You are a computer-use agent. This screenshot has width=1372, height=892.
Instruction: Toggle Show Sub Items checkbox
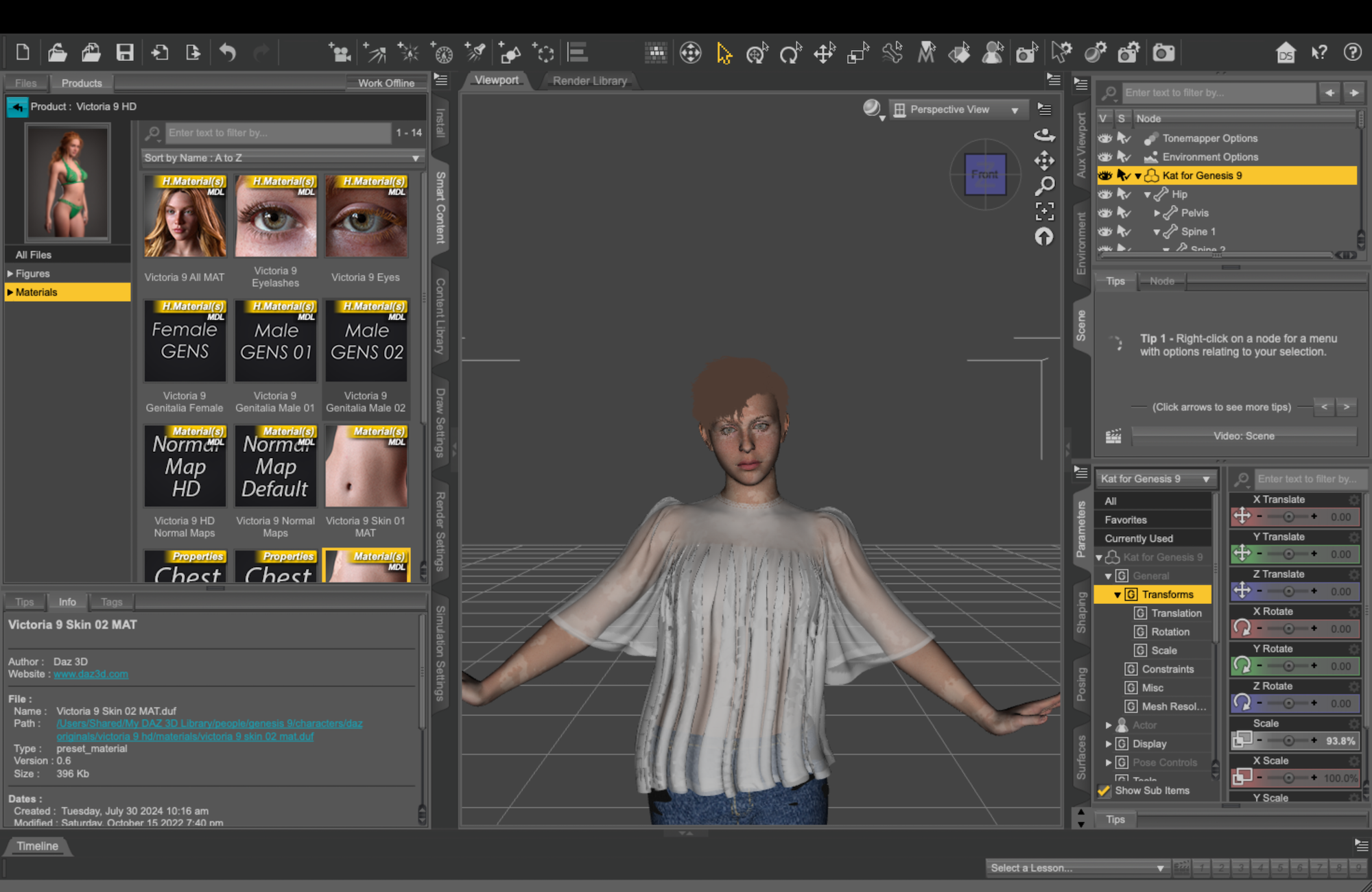[1104, 791]
